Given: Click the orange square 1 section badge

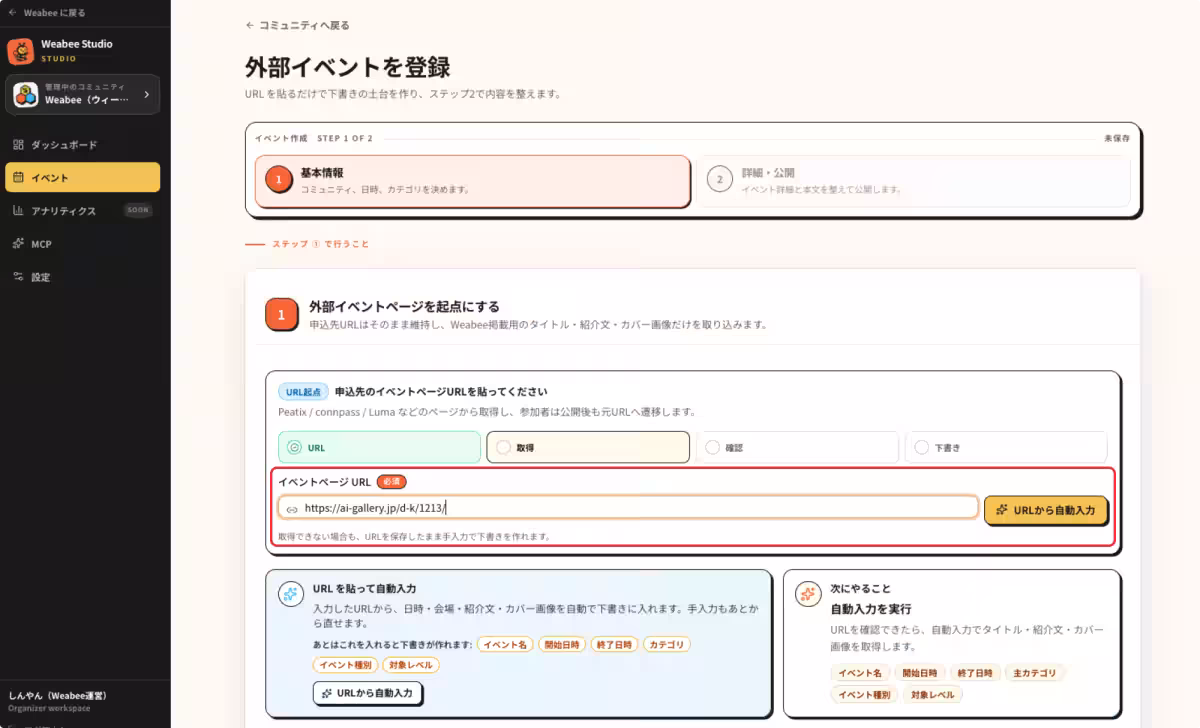Looking at the screenshot, I should [281, 314].
